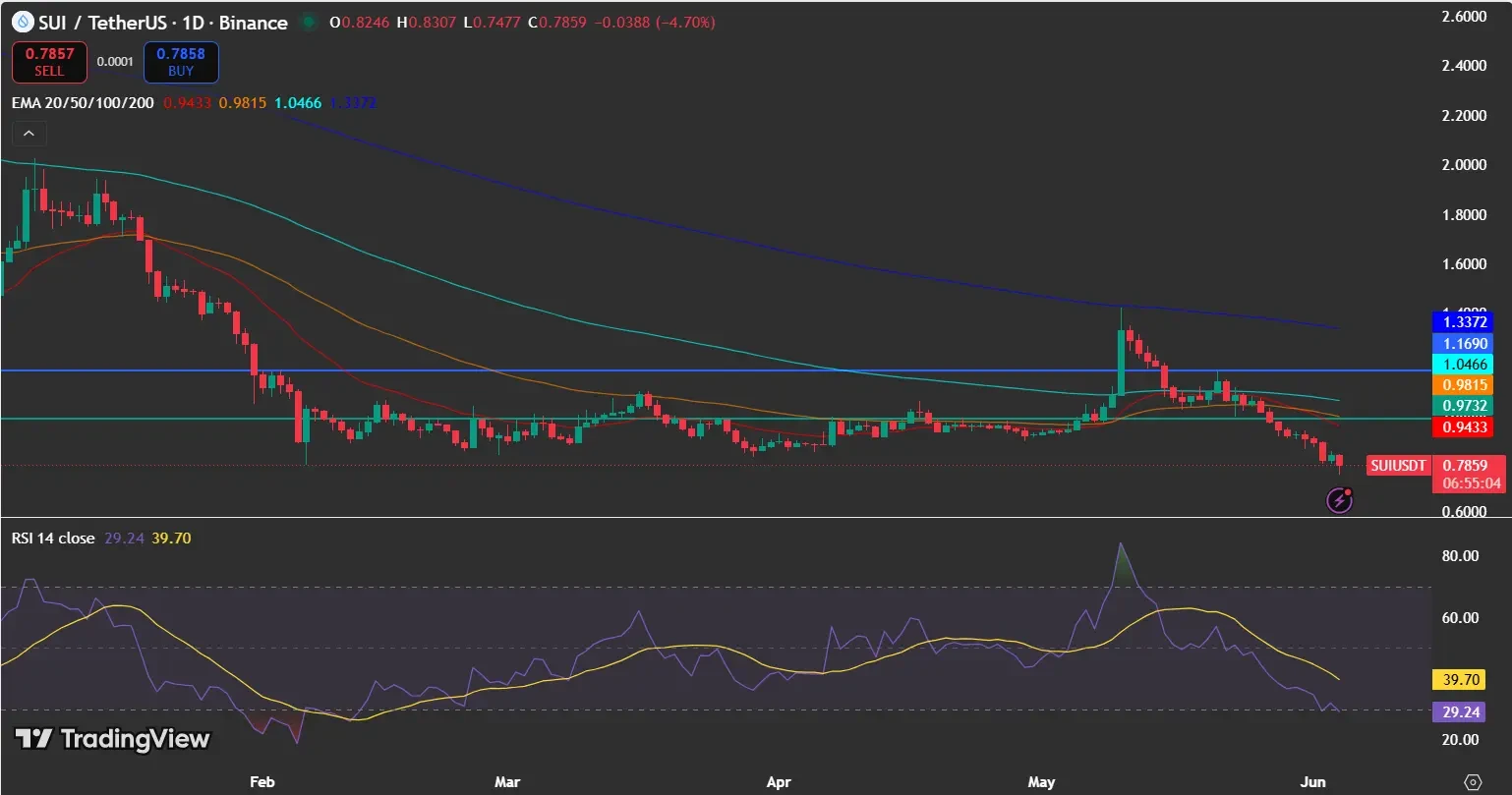Click the Mar label on time axis
The width and height of the screenshot is (1512, 795).
[x=506, y=782]
